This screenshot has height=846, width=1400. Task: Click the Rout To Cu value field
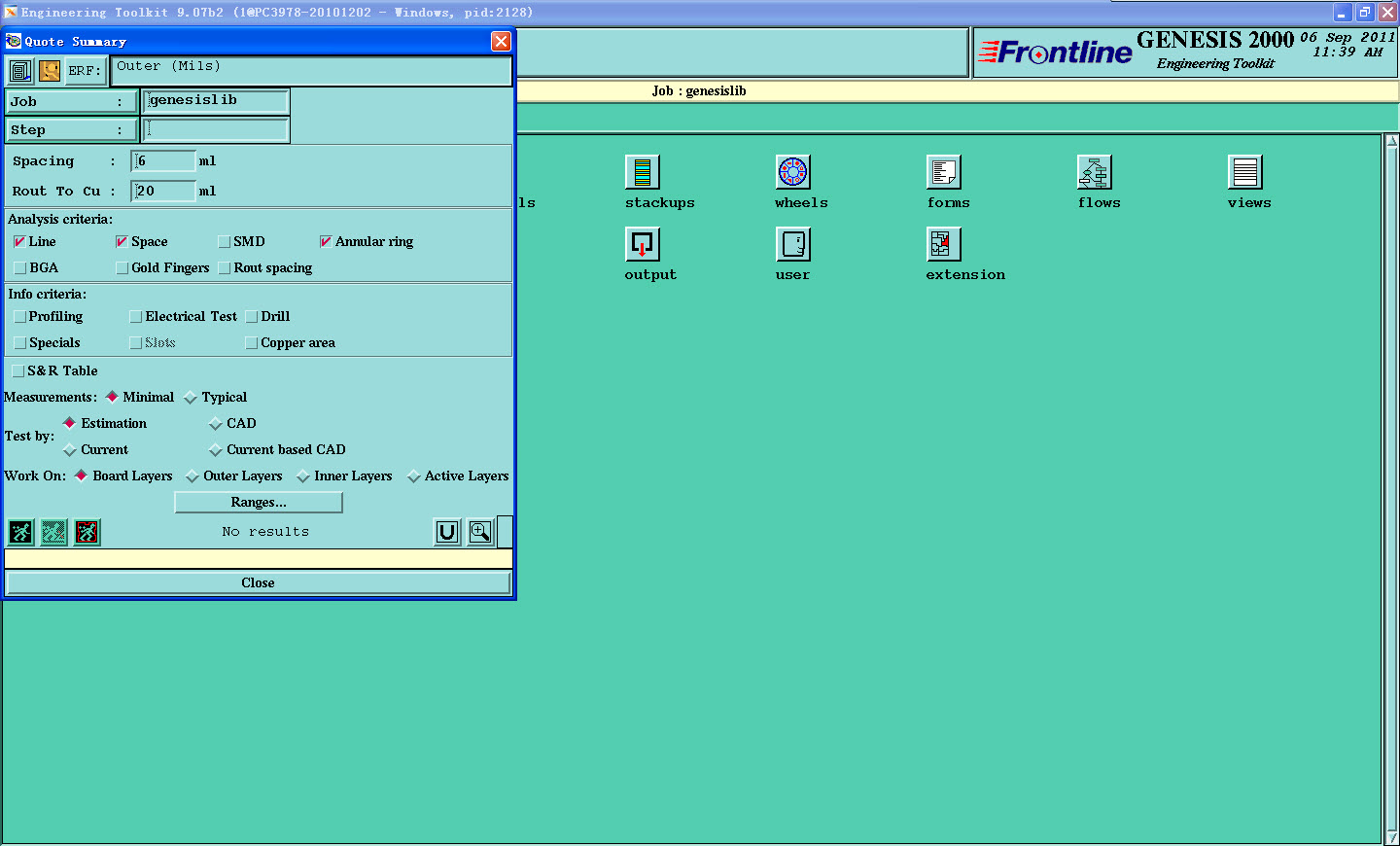[x=163, y=191]
